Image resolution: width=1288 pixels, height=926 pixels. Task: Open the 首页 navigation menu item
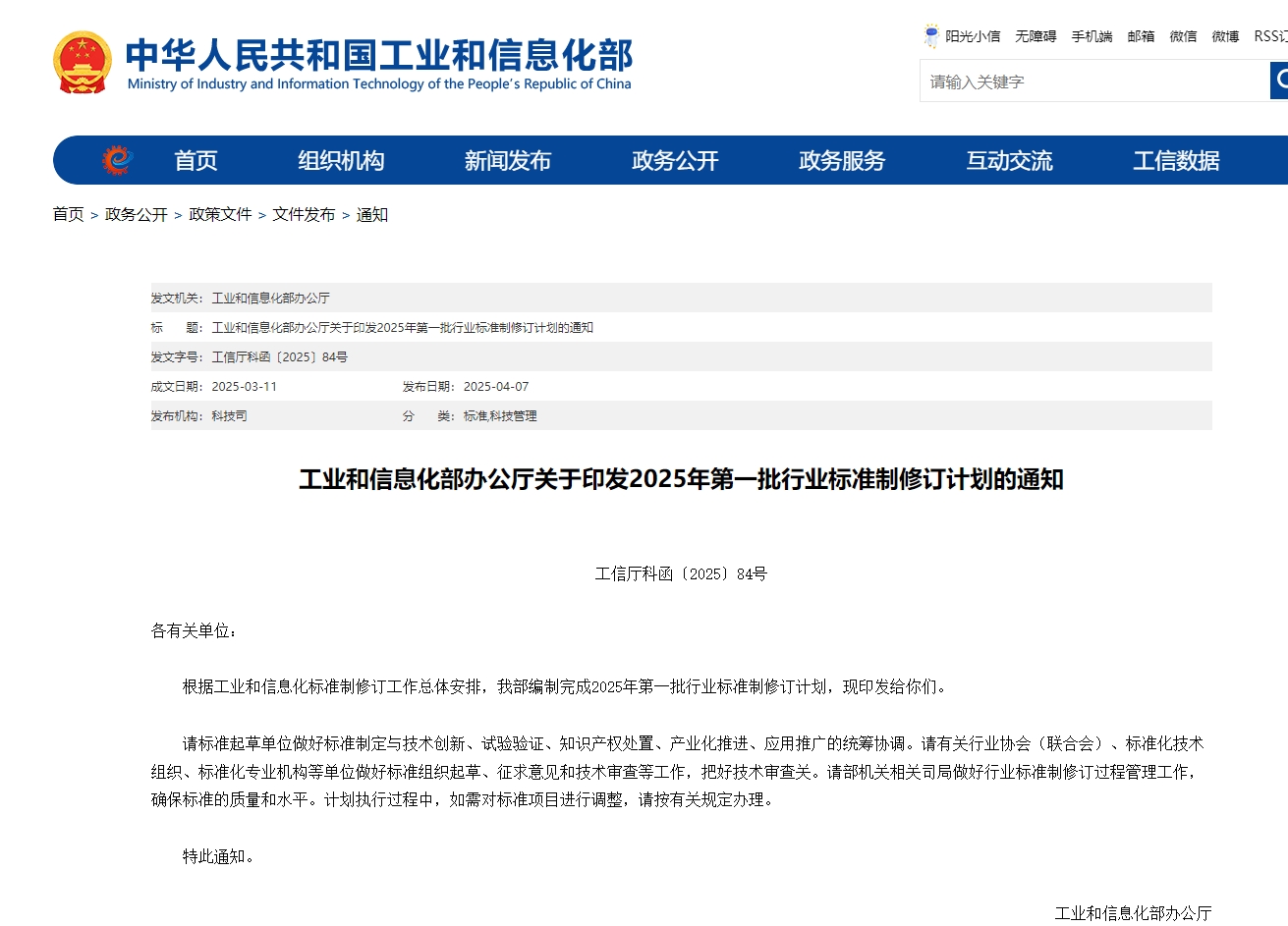click(196, 161)
